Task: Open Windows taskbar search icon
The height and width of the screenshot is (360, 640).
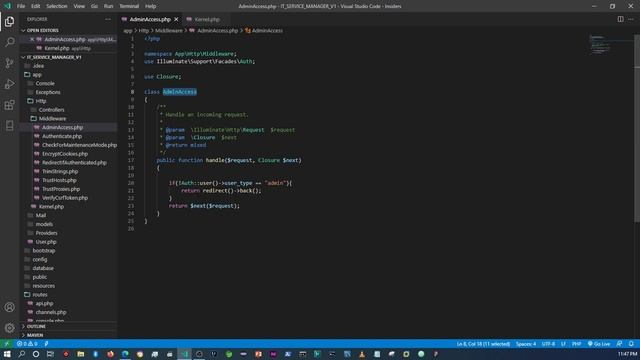Action: point(22,354)
